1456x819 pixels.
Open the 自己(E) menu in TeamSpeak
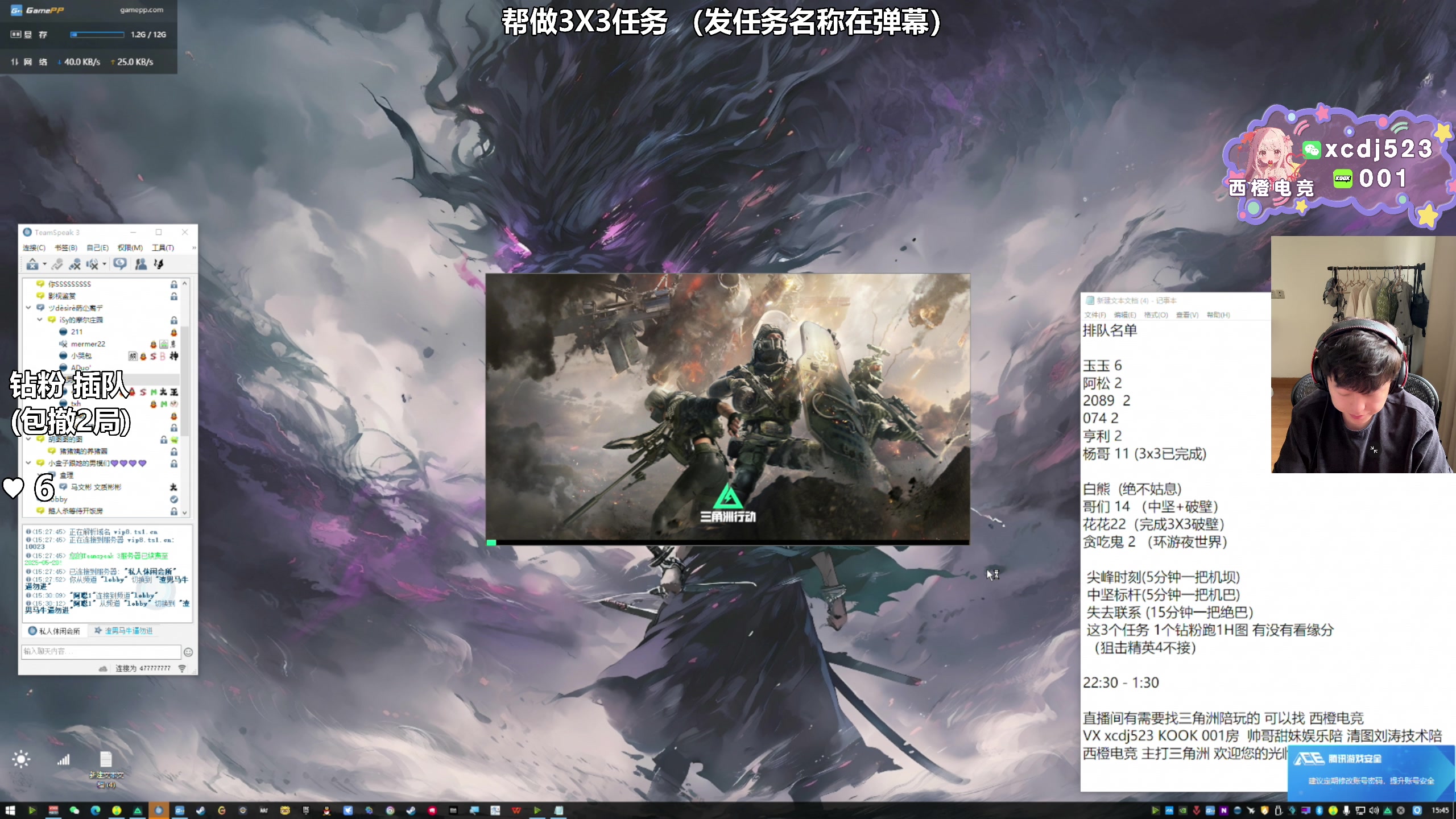pyautogui.click(x=97, y=248)
